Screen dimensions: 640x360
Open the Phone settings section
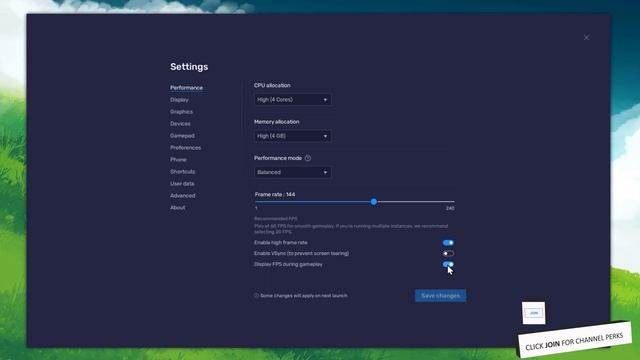[178, 160]
